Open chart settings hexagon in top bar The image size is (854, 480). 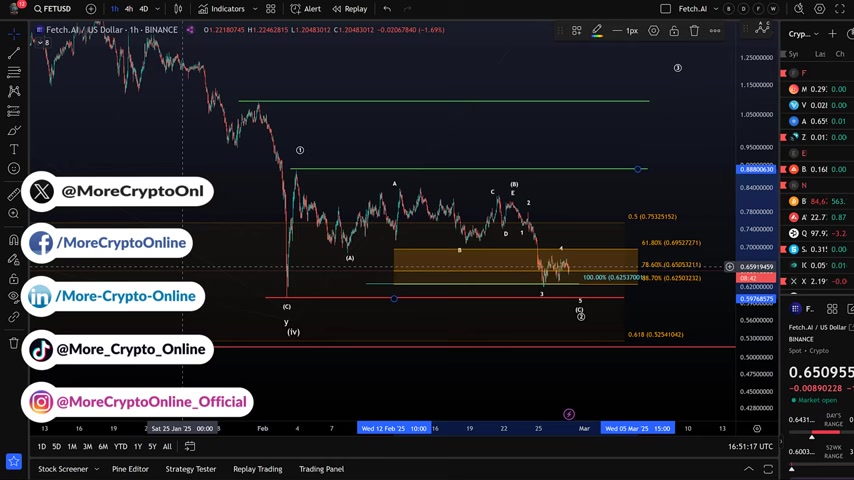pyautogui.click(x=819, y=9)
